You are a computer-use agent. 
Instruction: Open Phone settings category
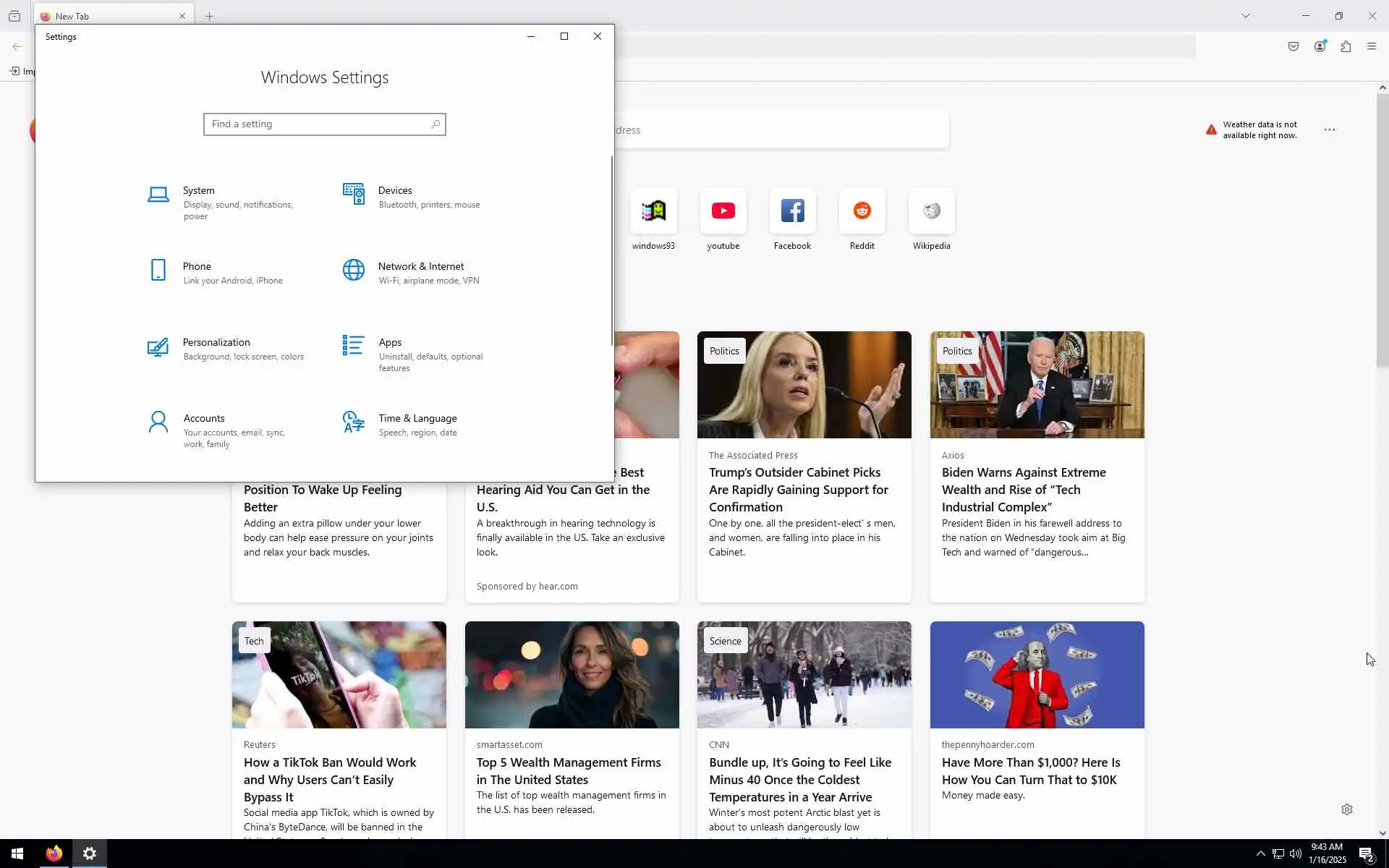(x=197, y=267)
